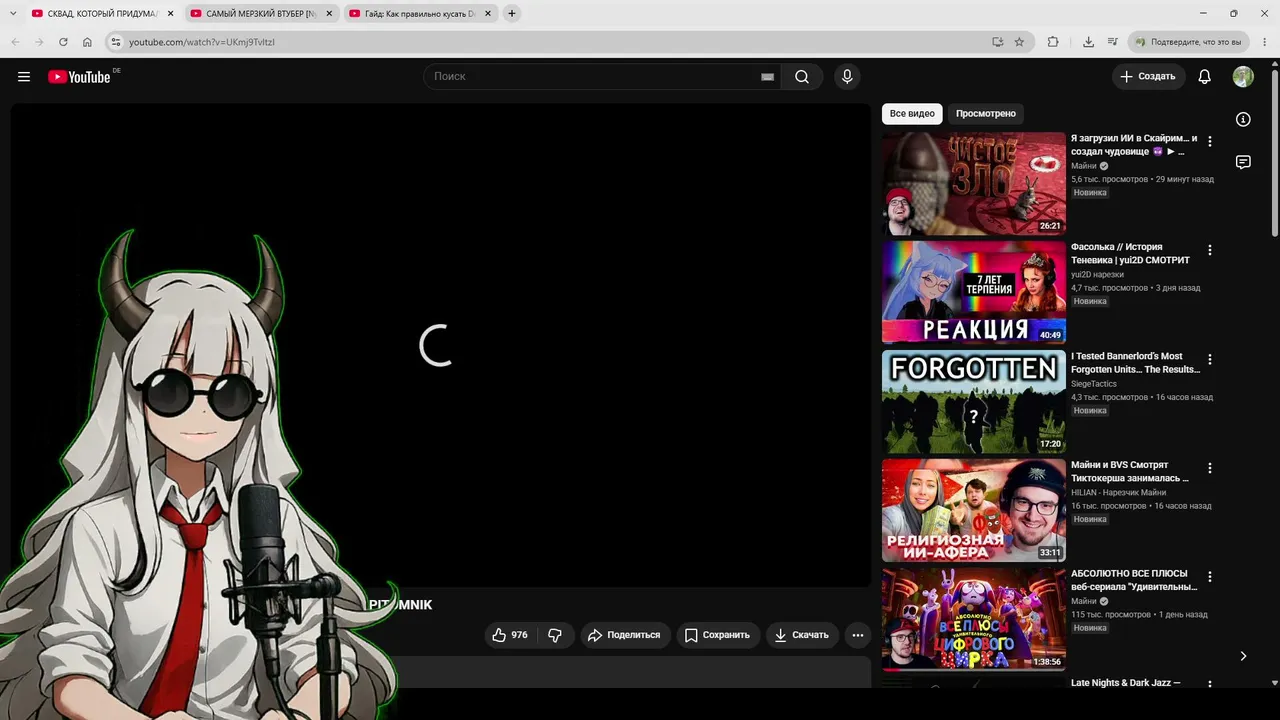Image resolution: width=1280 pixels, height=720 pixels.
Task: Open 'Фасолька // История Теневика' video title
Action: [1130, 254]
